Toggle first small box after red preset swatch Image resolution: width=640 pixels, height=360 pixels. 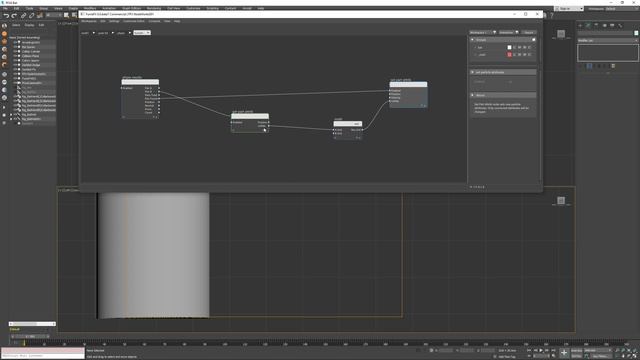pos(514,54)
